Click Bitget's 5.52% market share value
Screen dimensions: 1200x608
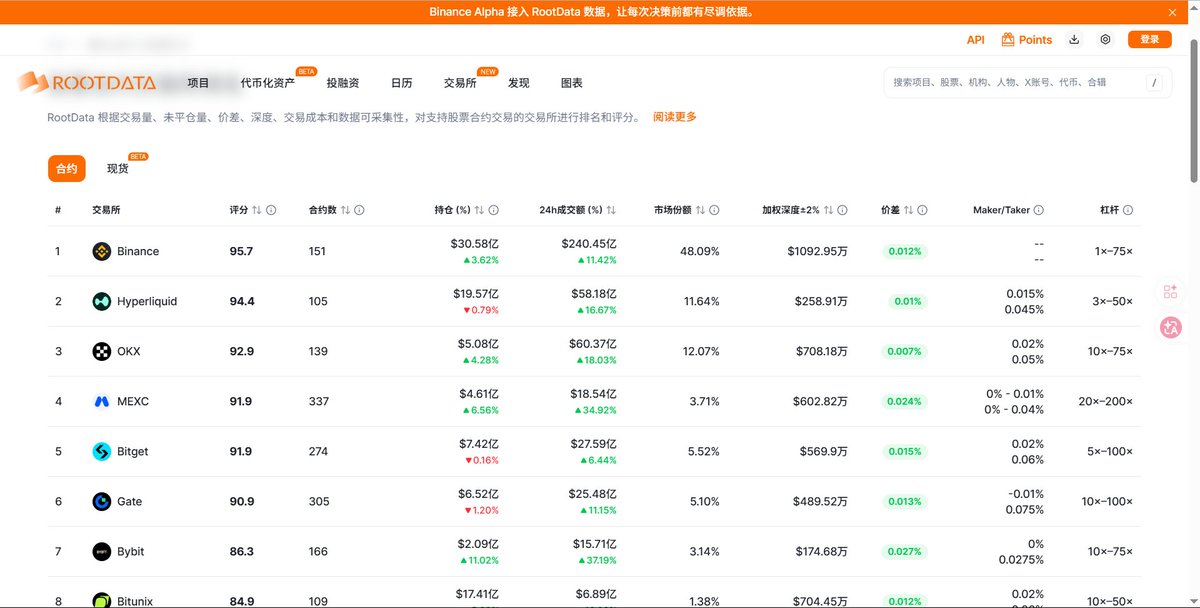point(704,451)
